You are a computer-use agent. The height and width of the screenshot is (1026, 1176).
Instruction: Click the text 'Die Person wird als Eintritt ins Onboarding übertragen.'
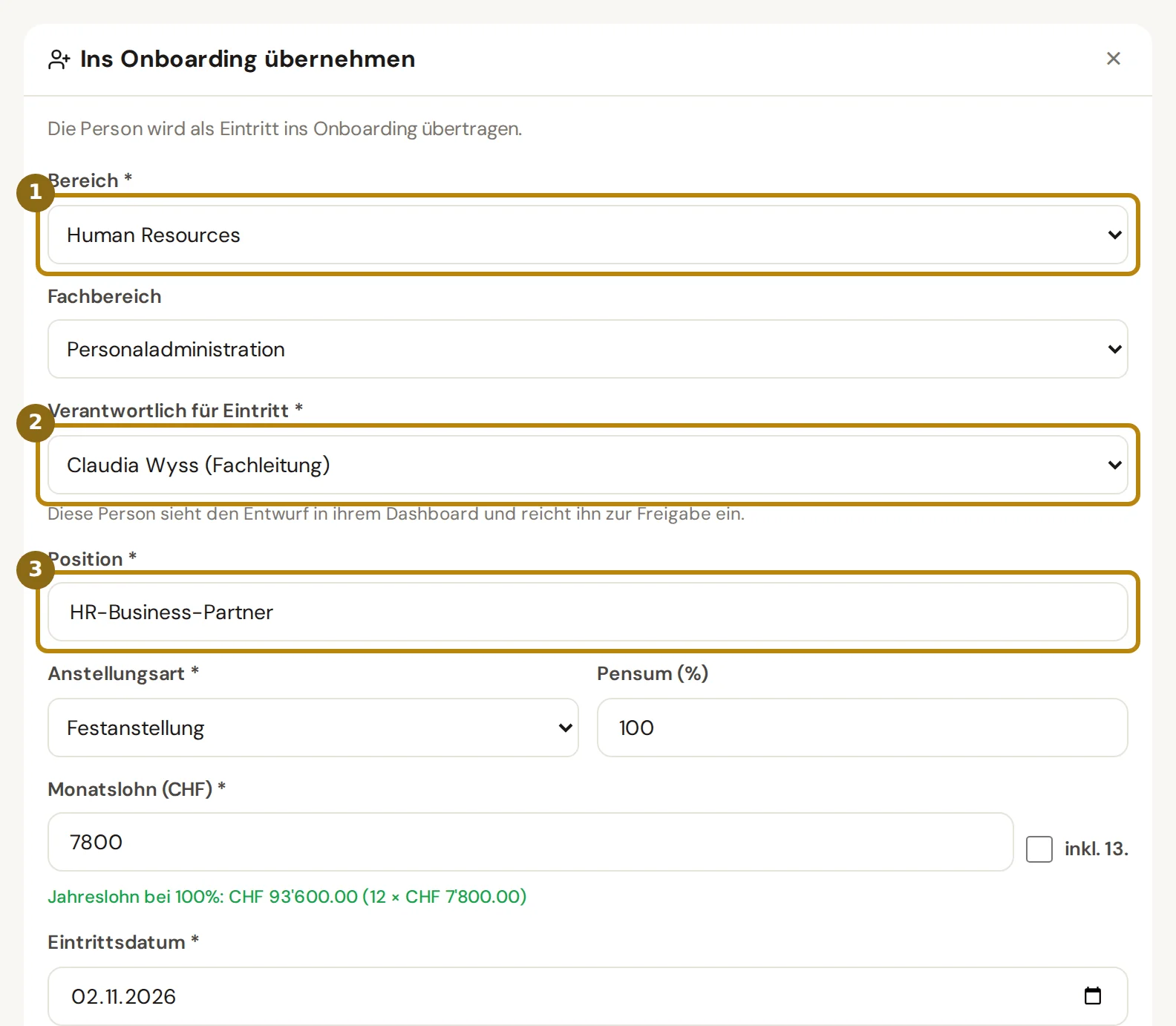(x=285, y=129)
